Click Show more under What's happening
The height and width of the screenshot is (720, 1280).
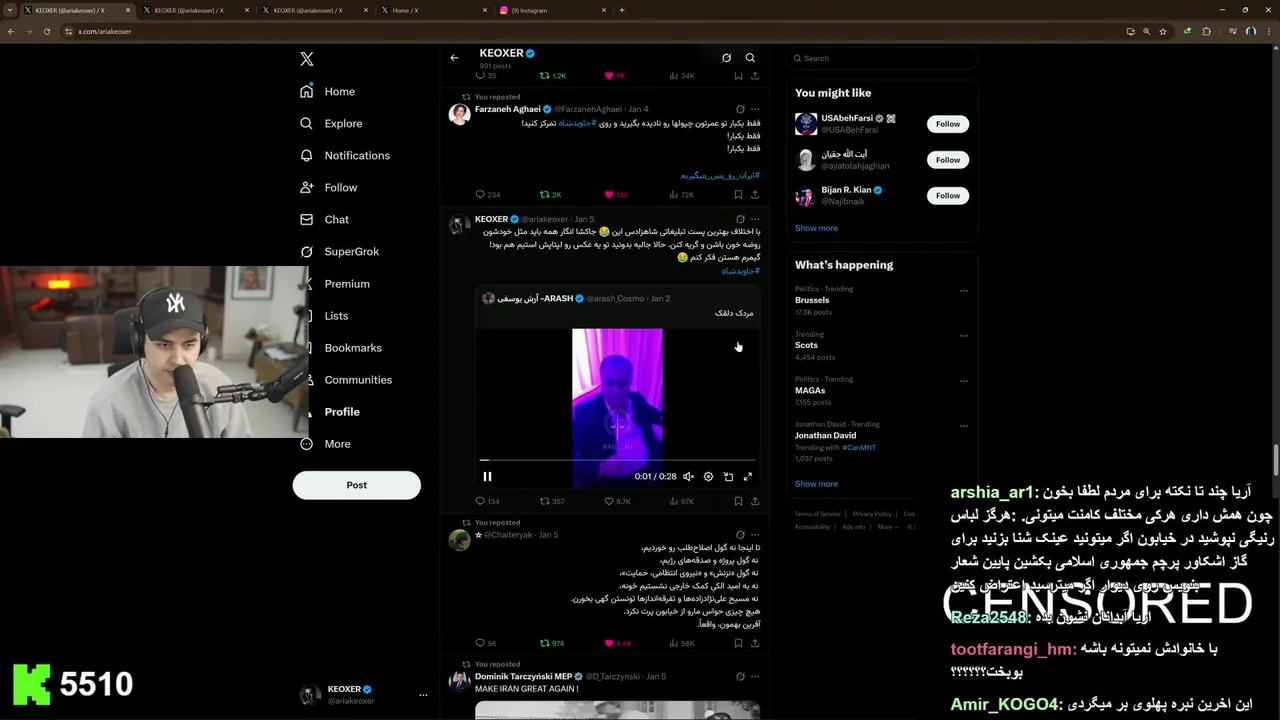(816, 484)
